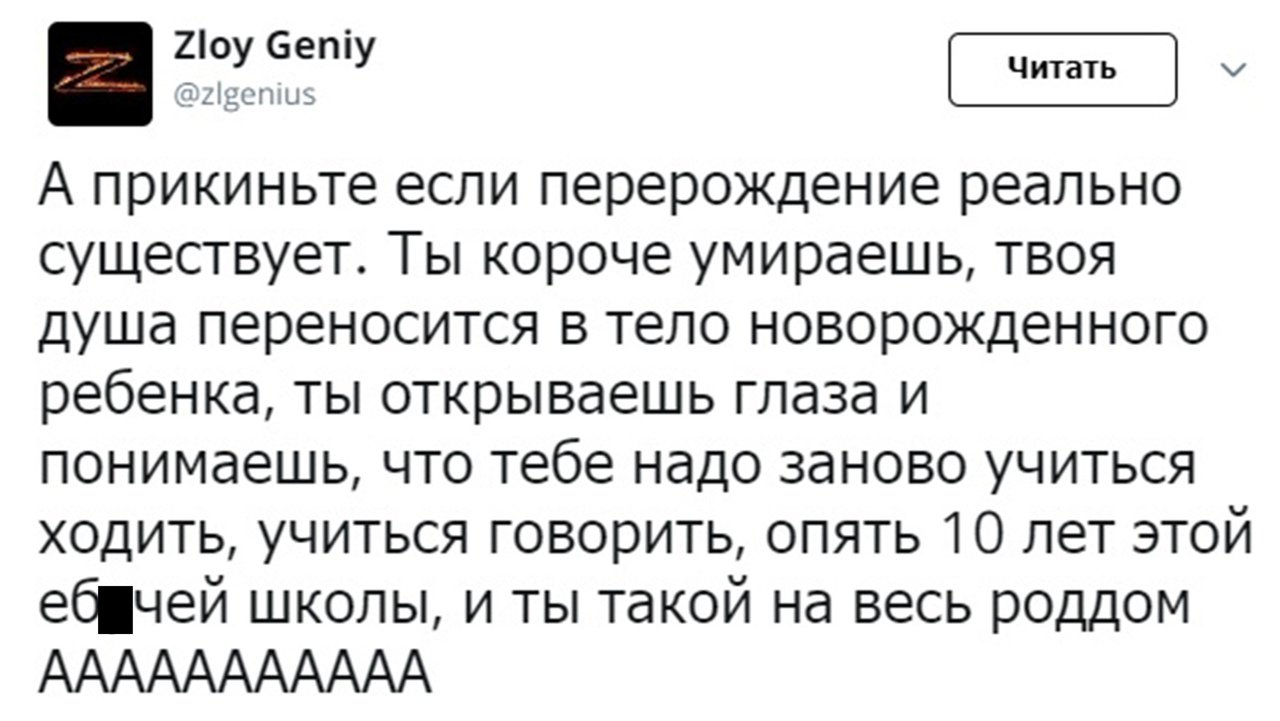Click the Zloy Geniy profile avatar
Image resolution: width=1280 pixels, height=721 pixels.
pos(100,74)
